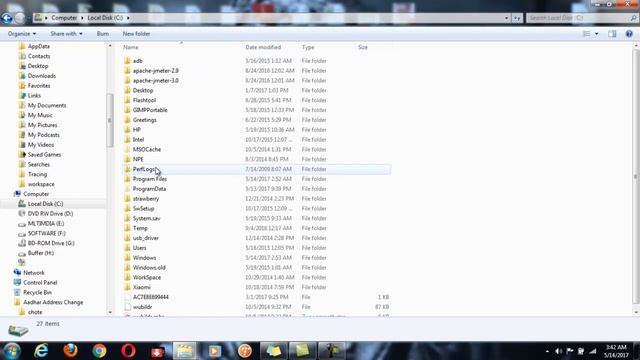The width and height of the screenshot is (640, 360).
Task: Launch Internet Explorer from the taskbar
Action: [x=41, y=351]
